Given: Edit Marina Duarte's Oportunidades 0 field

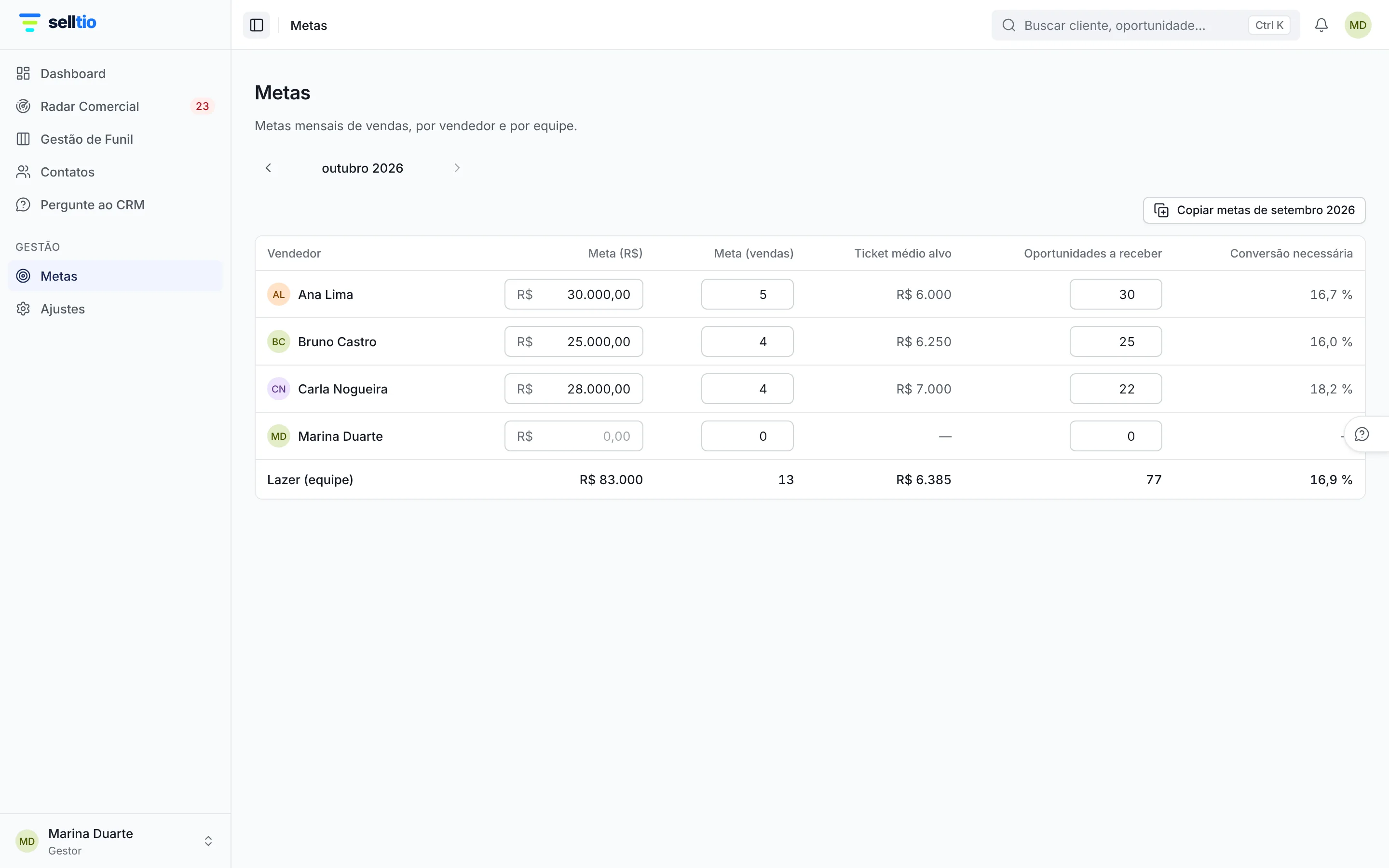Looking at the screenshot, I should pyautogui.click(x=1115, y=436).
